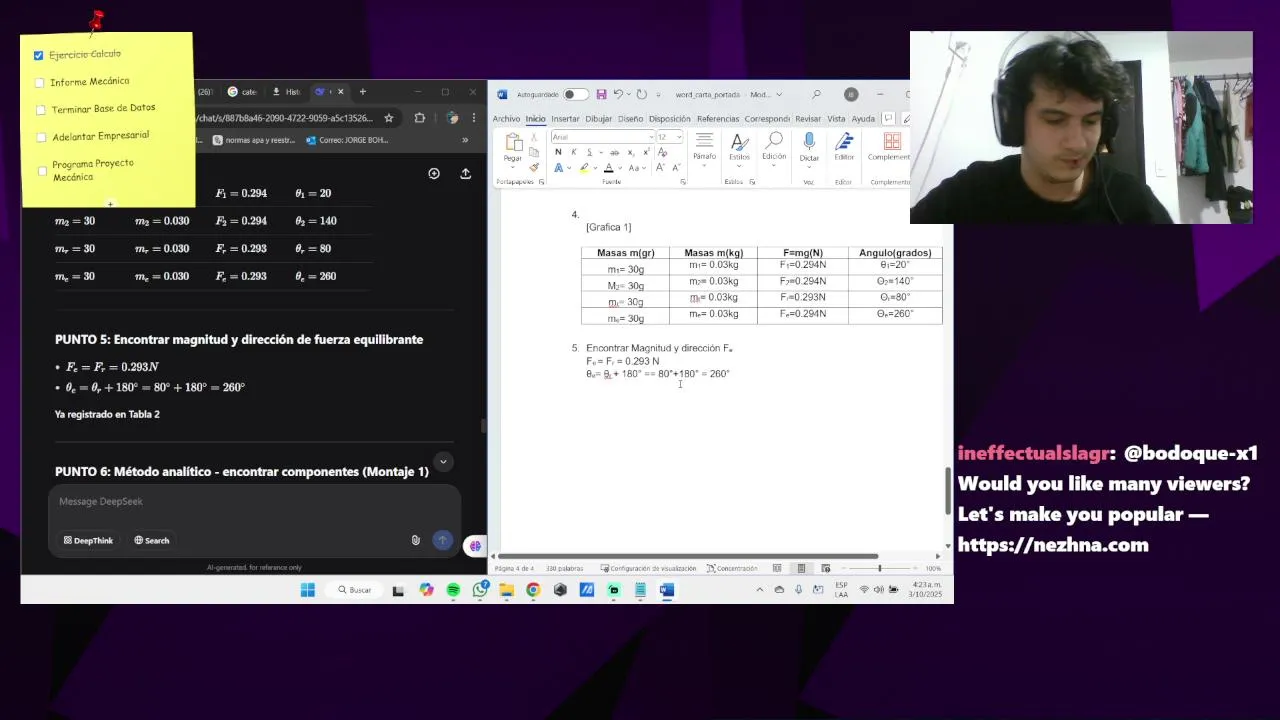1280x720 pixels.
Task: Send the DeepSeek message with the arrow button
Action: [x=442, y=540]
